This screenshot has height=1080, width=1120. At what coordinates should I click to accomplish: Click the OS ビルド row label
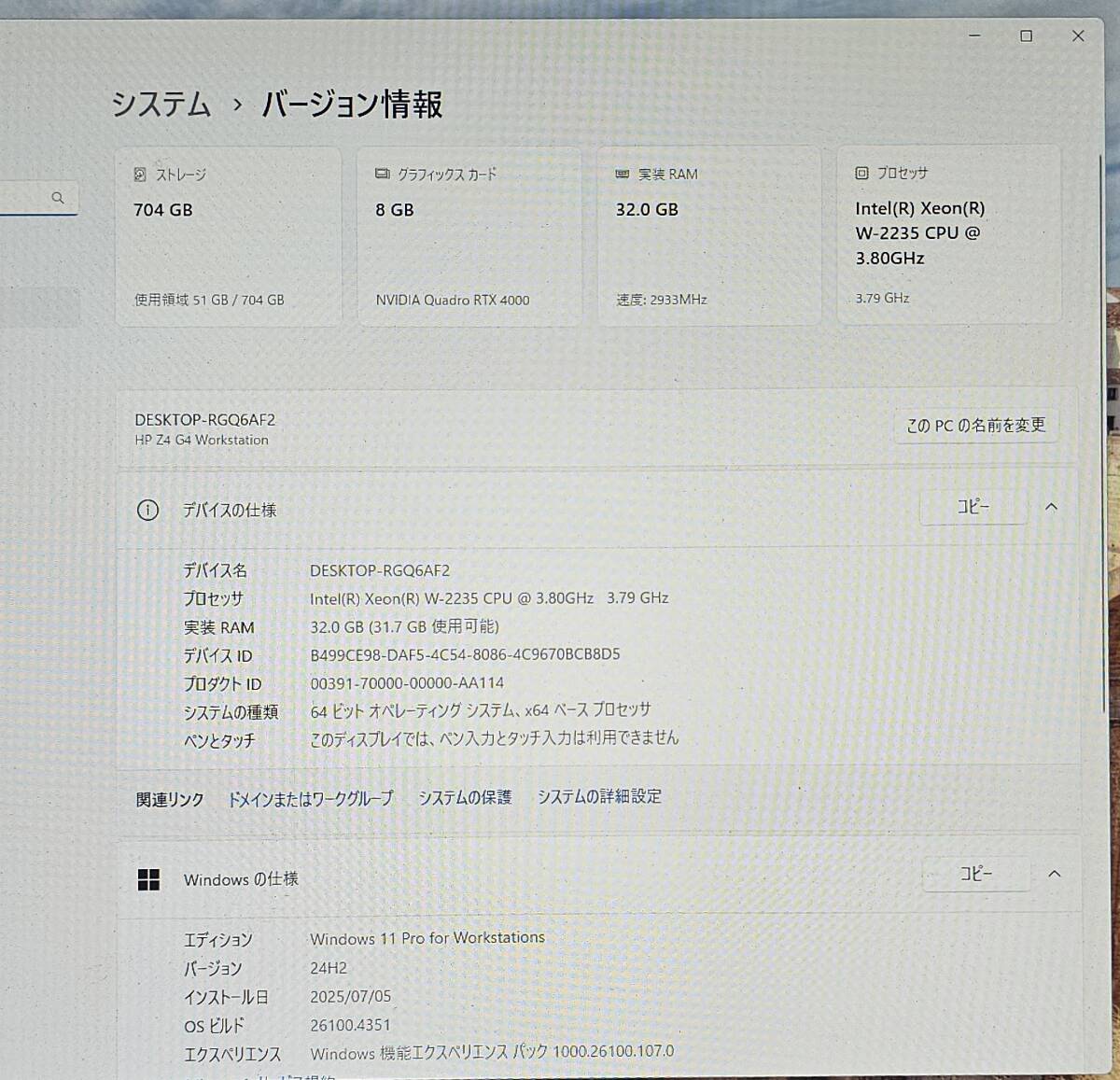(x=214, y=1027)
